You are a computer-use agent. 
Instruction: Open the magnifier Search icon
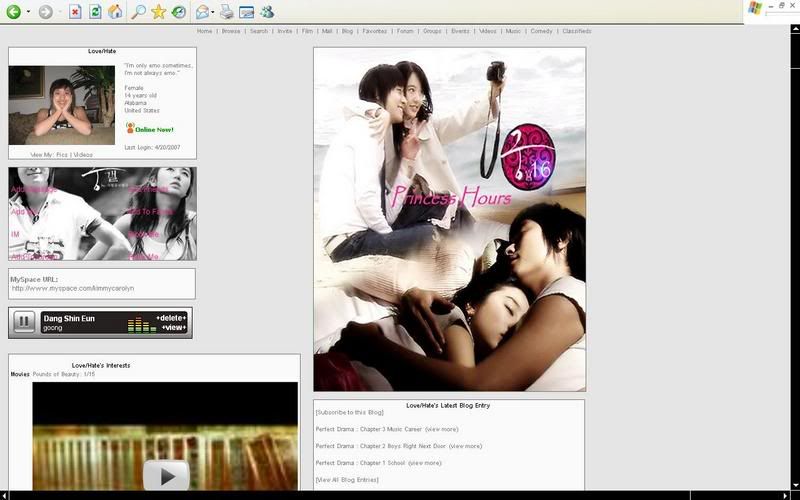point(139,12)
